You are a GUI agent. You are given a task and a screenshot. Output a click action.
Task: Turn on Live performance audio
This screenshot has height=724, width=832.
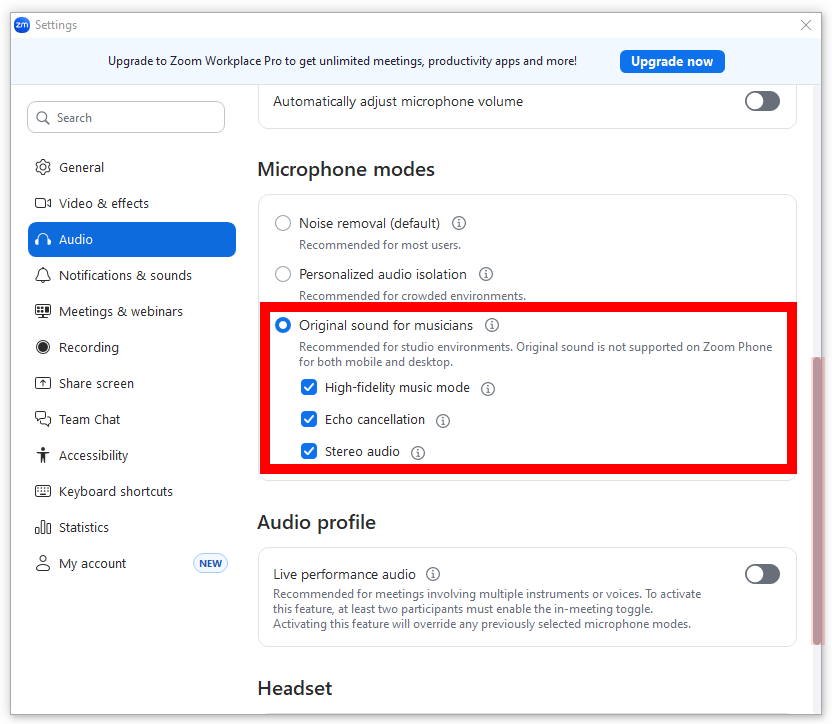coord(762,574)
